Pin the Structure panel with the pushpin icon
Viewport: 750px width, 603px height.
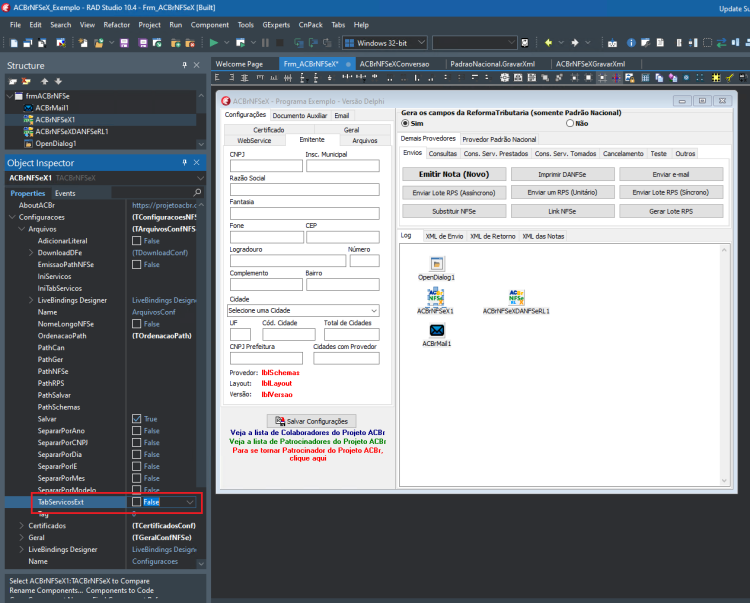185,65
